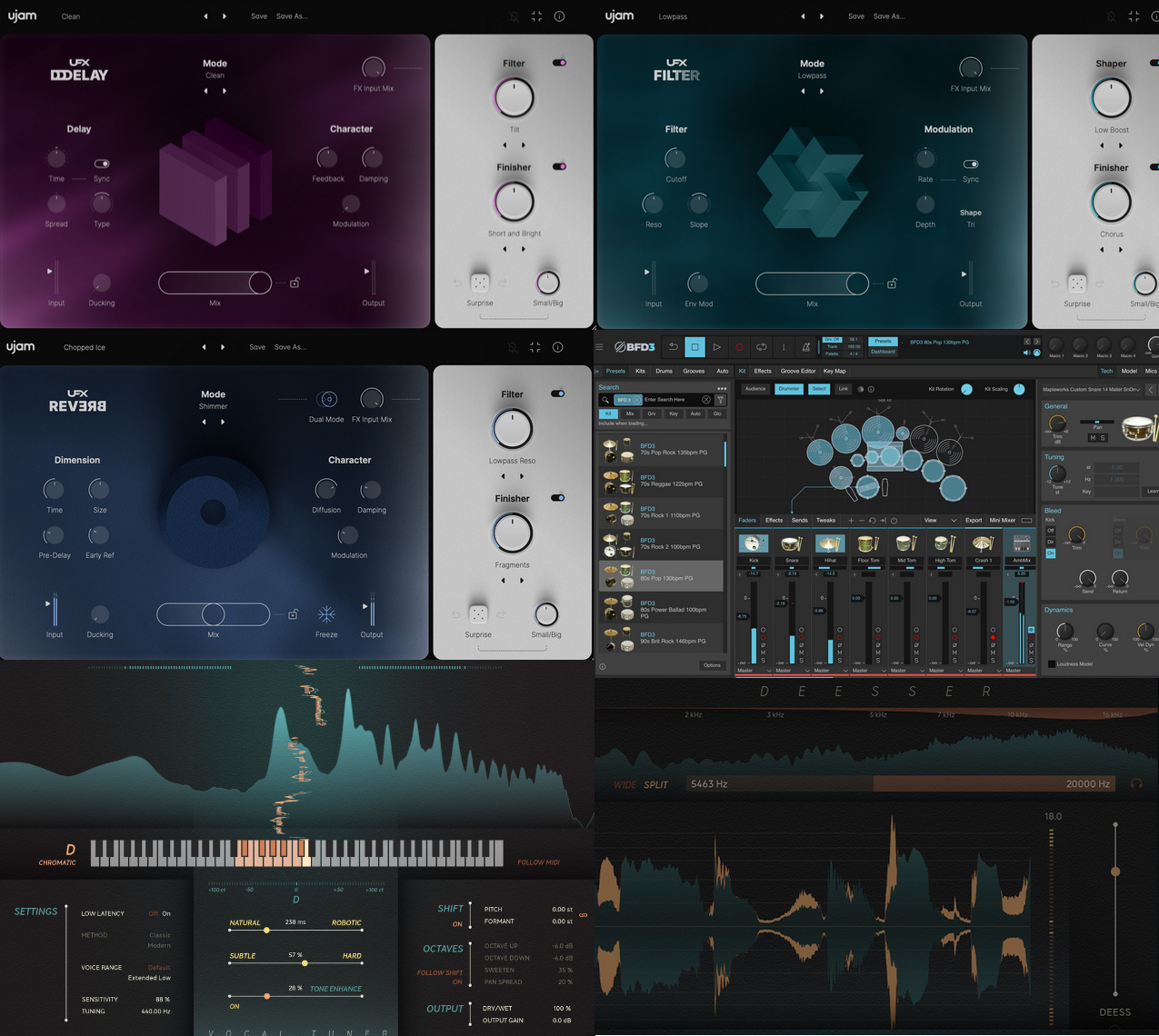
Task: Open the View dropdown in BFD3 mixer
Action: point(940,521)
